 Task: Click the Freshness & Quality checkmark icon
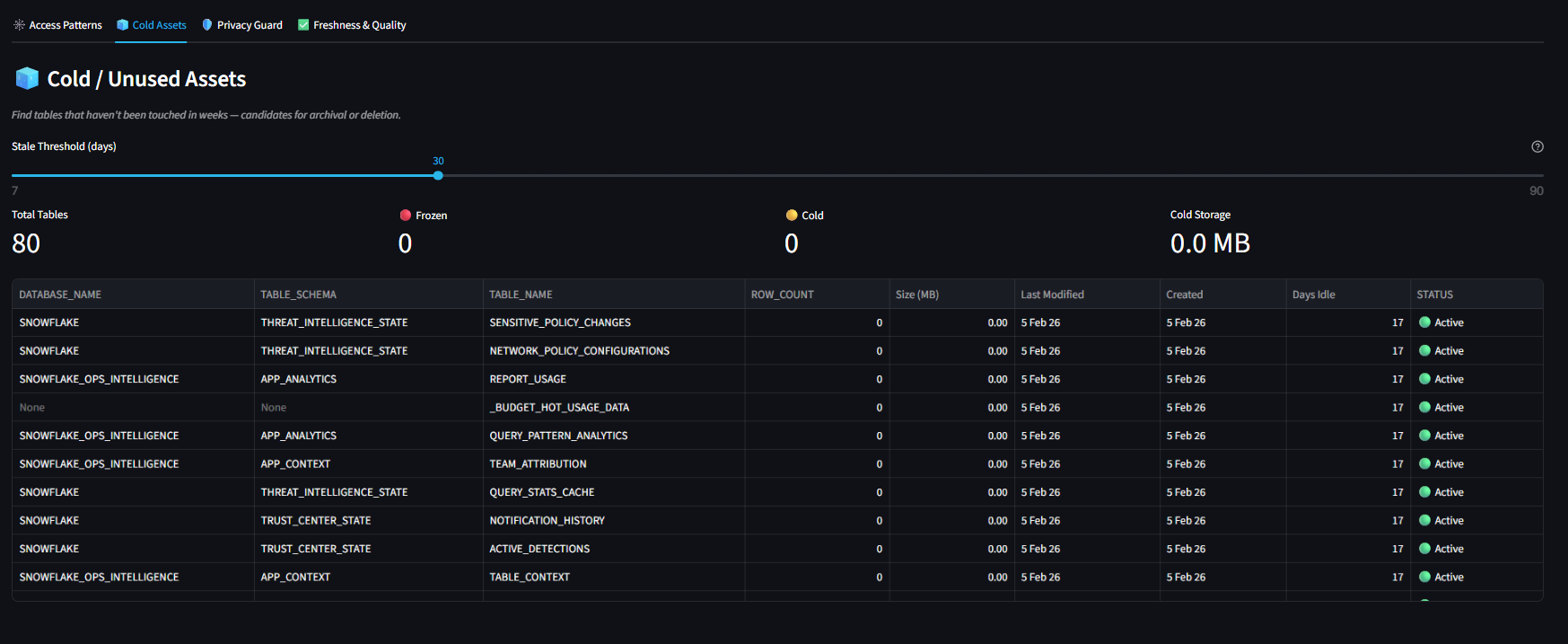(x=303, y=25)
